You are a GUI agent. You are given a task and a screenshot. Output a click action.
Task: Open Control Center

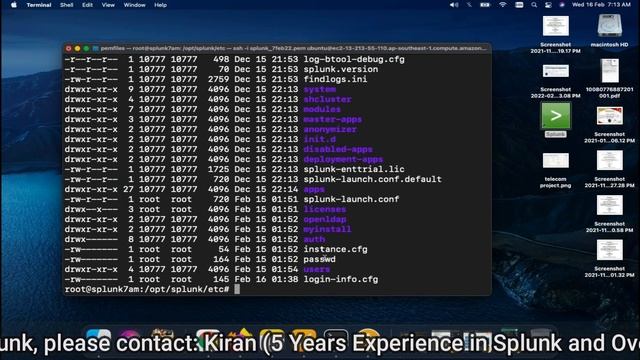(548, 5)
